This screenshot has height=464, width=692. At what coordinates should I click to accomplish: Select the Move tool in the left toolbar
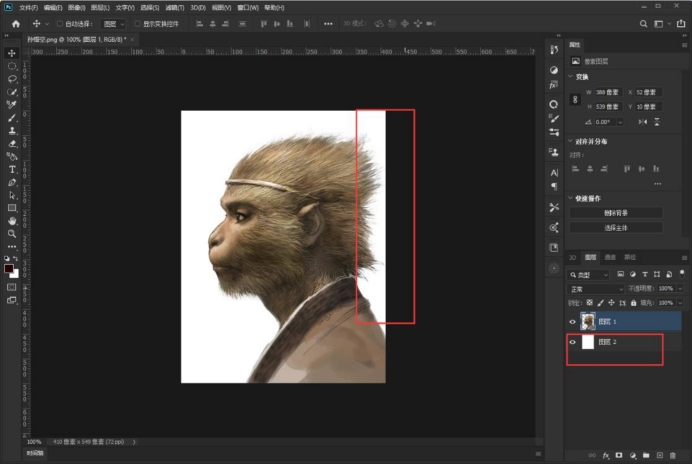click(12, 53)
